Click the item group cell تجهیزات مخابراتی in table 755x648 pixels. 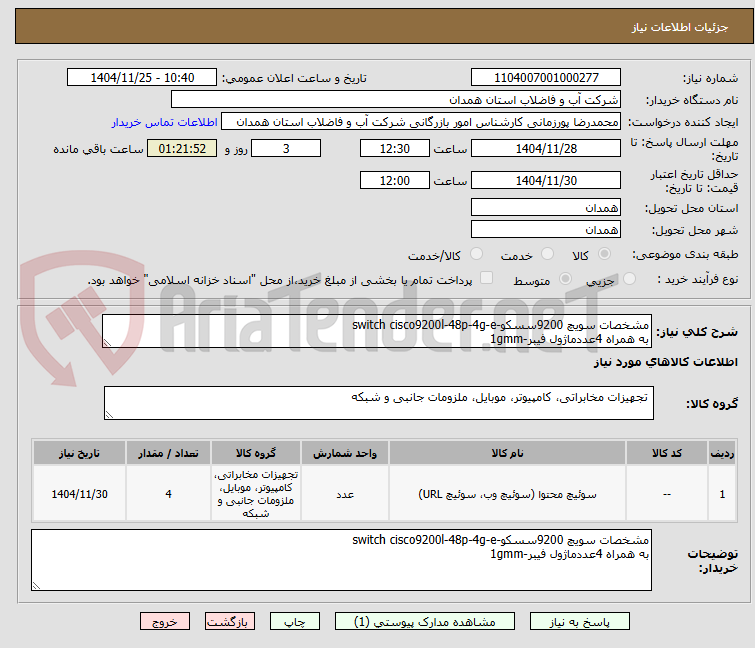click(256, 494)
